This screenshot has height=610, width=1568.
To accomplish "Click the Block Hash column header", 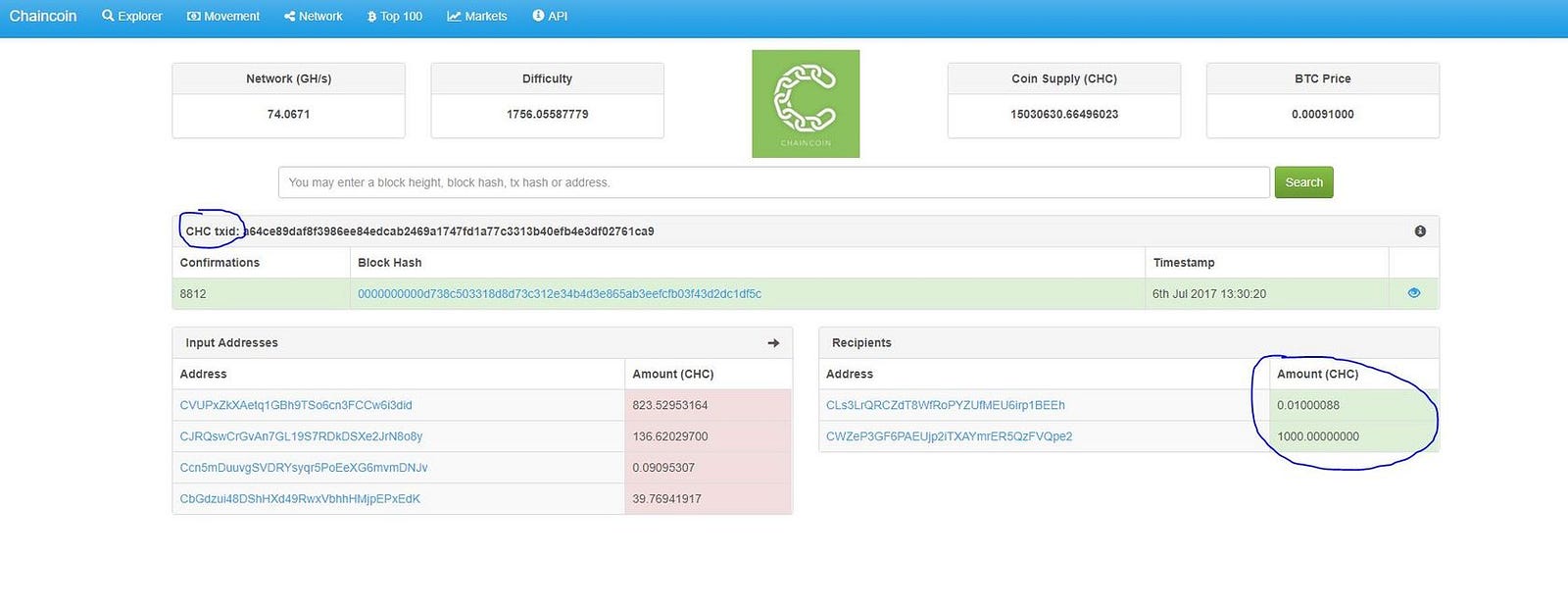I will [x=390, y=263].
